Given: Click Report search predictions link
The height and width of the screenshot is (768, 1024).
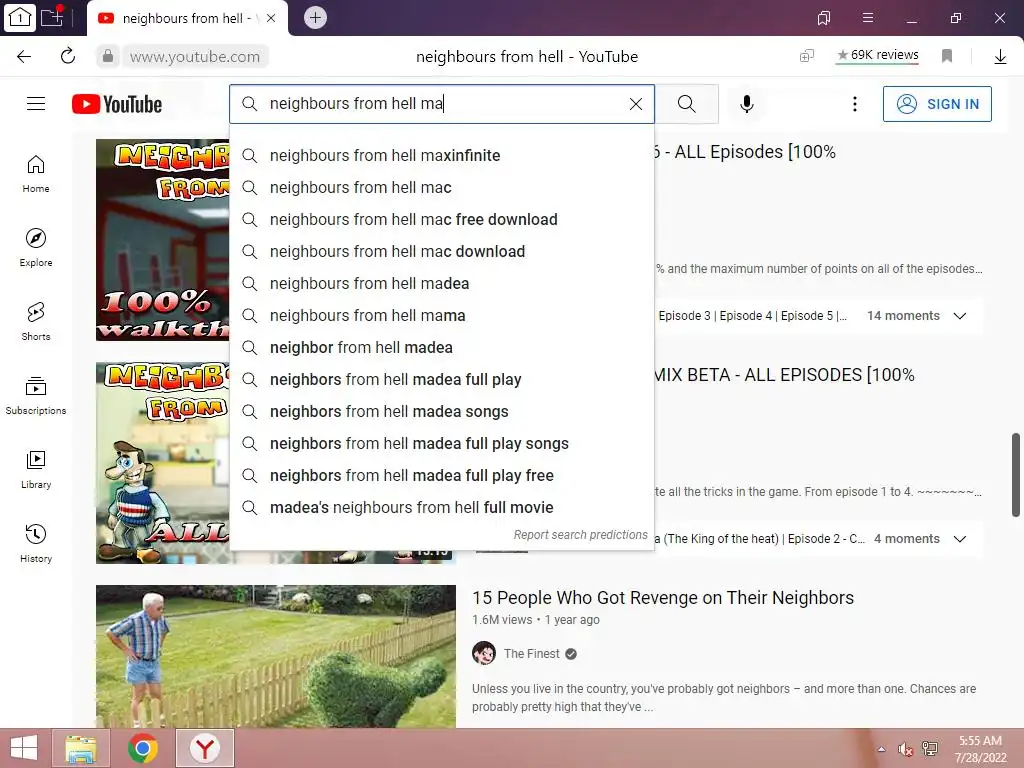Looking at the screenshot, I should [581, 535].
